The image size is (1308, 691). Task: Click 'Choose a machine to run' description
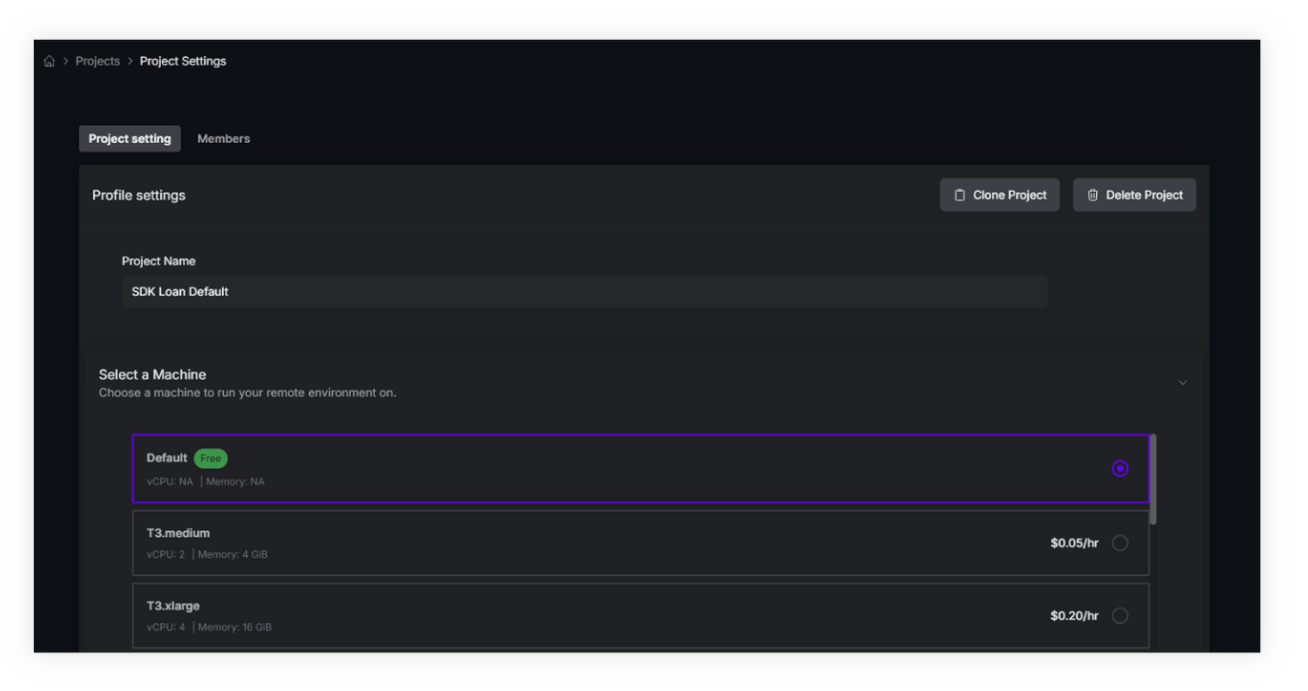pos(247,393)
